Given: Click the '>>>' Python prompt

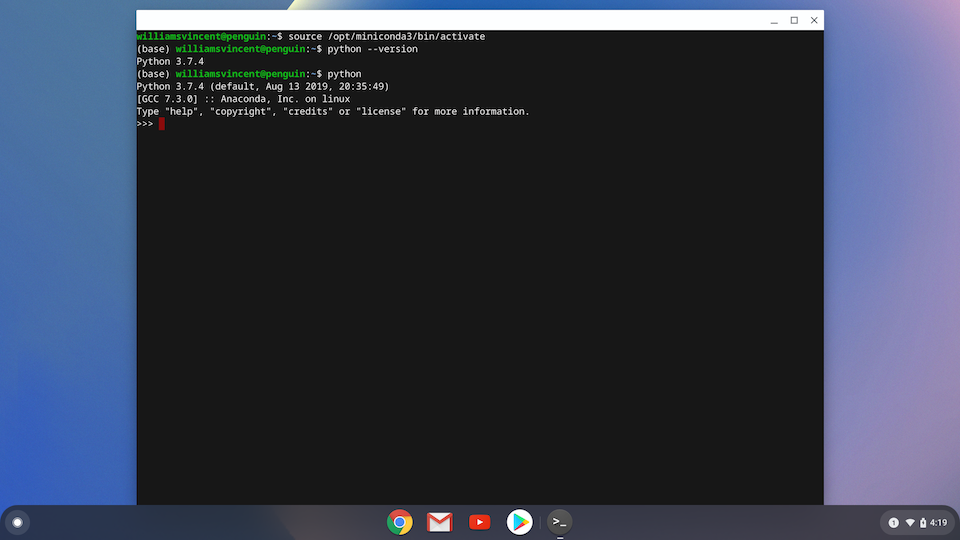Looking at the screenshot, I should [x=144, y=124].
